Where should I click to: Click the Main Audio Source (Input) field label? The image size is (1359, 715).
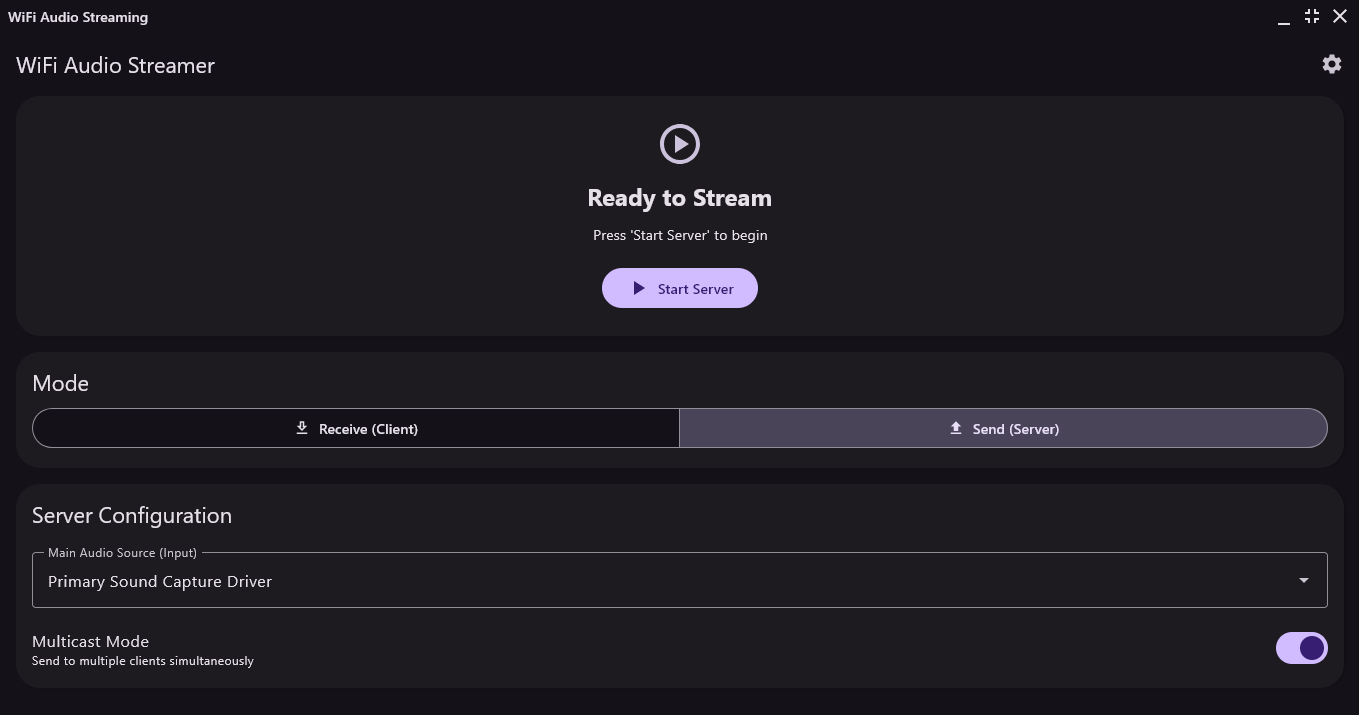pyautogui.click(x=122, y=553)
